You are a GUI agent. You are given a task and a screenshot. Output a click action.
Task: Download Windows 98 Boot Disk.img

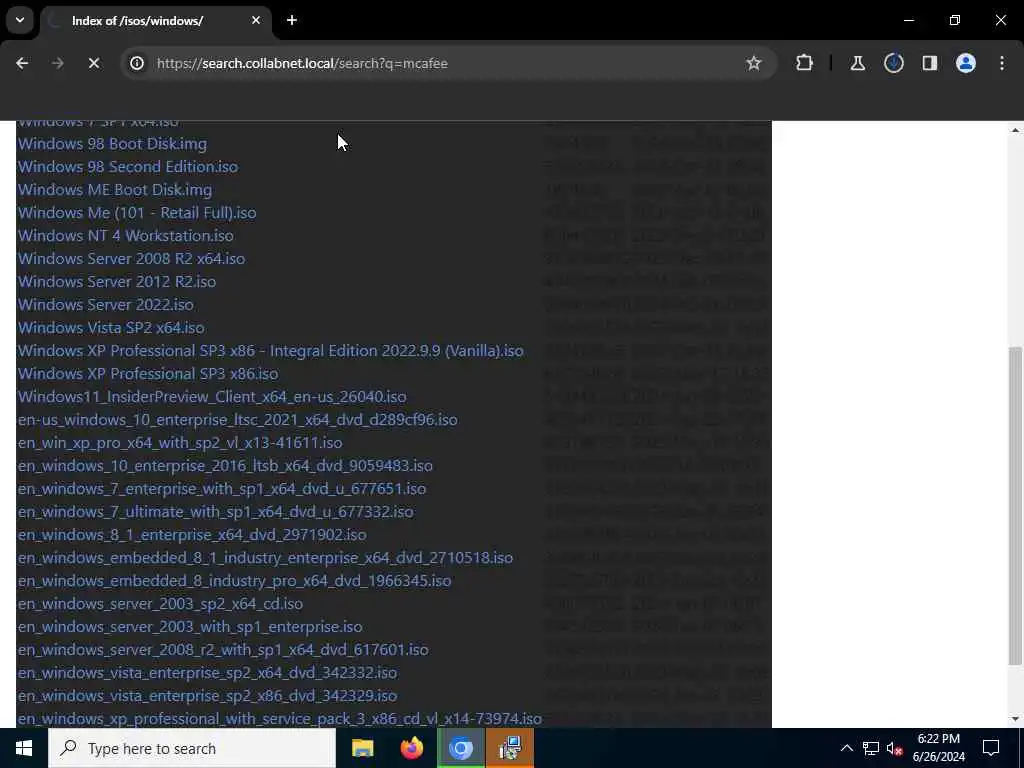pos(112,144)
